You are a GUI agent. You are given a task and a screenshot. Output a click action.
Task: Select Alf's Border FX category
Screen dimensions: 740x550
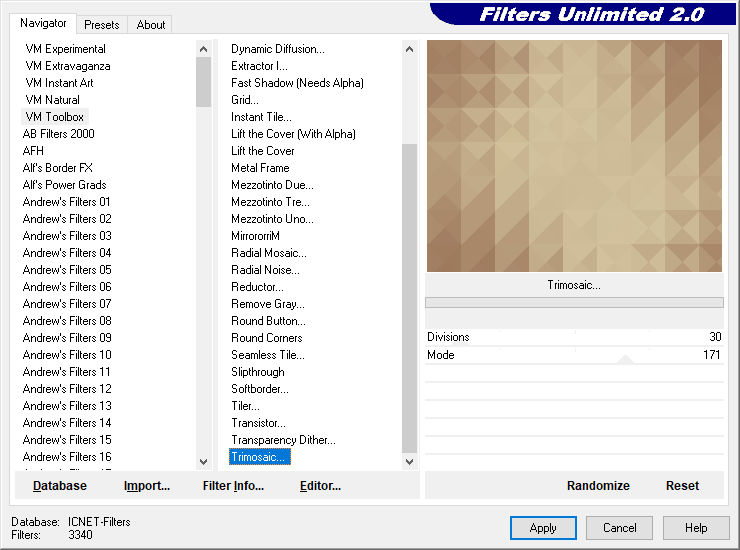58,168
